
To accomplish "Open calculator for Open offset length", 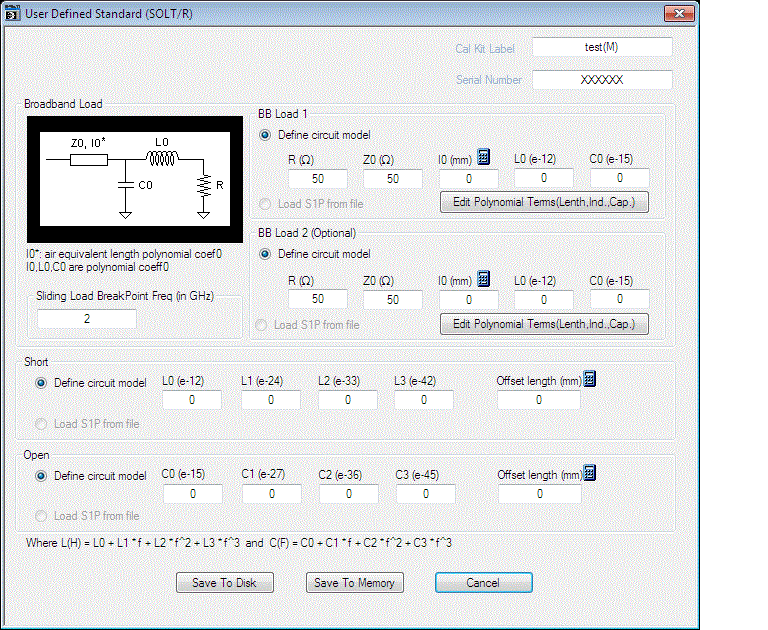I will tap(590, 473).
